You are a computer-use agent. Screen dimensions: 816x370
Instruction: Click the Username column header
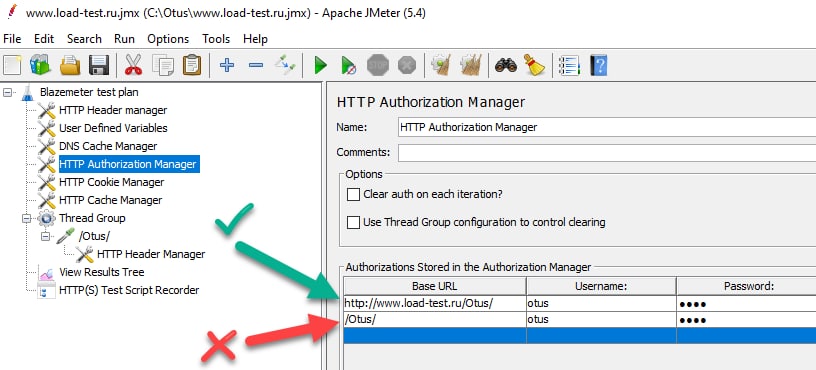coord(601,286)
